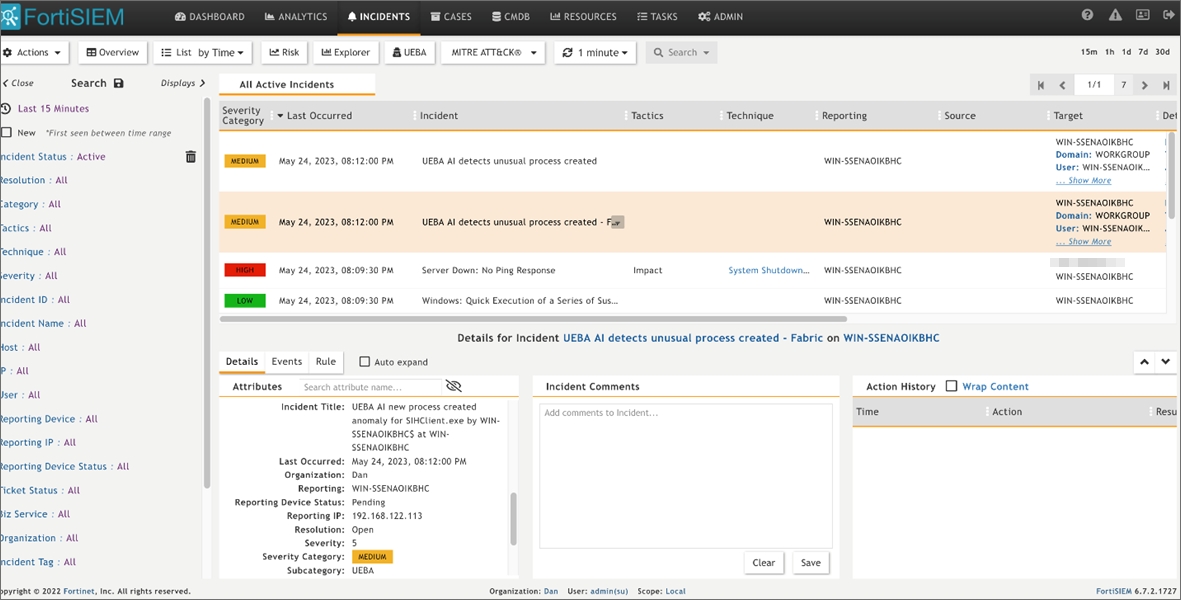
Task: Open the Explorer view
Action: [345, 51]
